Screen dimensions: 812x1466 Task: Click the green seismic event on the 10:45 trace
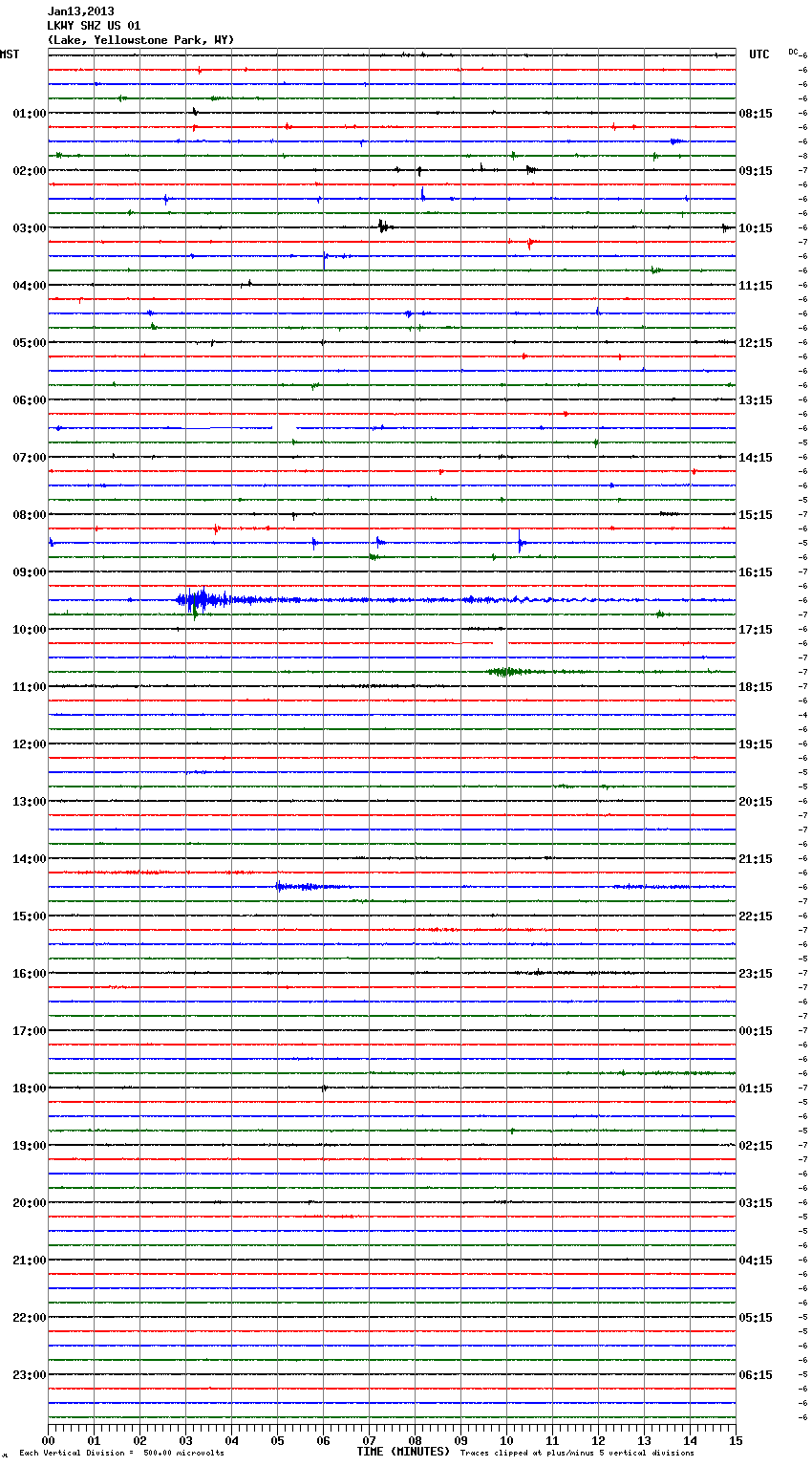[504, 672]
